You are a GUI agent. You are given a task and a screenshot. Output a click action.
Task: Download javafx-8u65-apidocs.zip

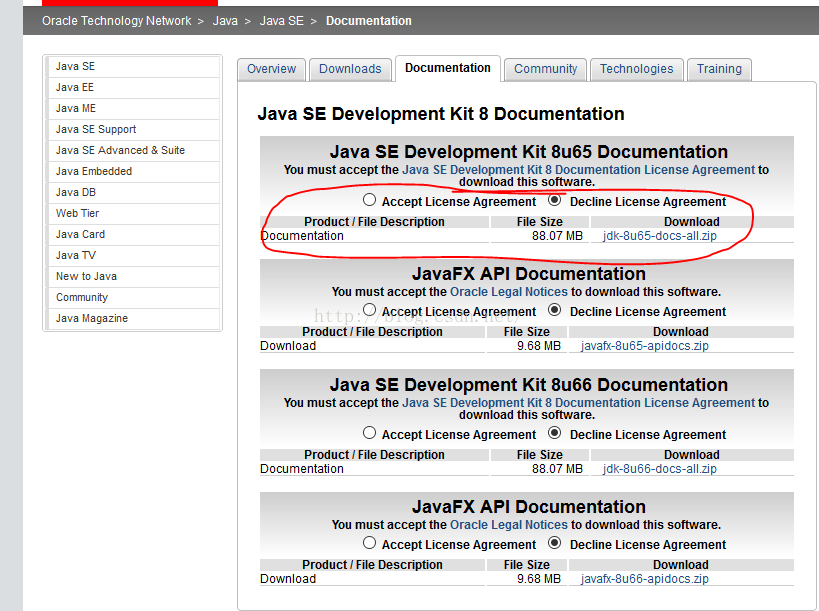pos(645,346)
